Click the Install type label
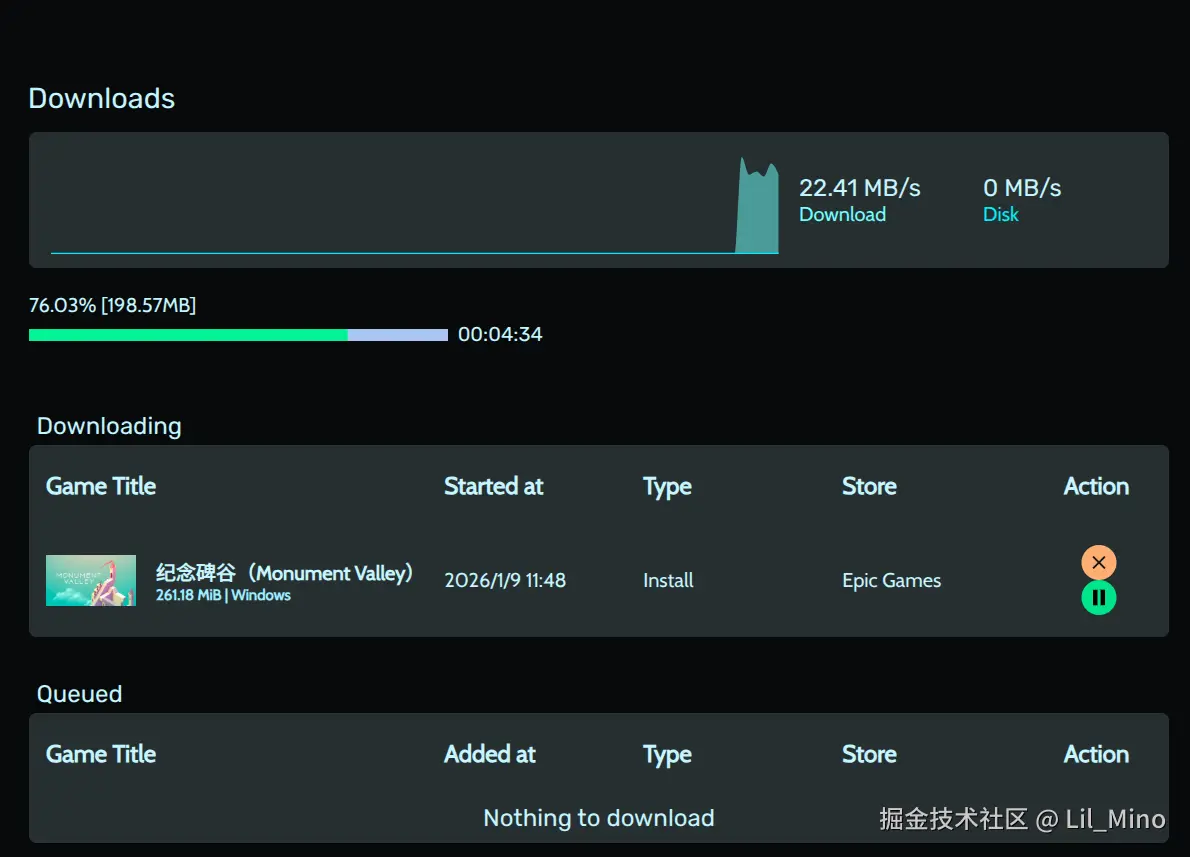1190x857 pixels. 668,580
